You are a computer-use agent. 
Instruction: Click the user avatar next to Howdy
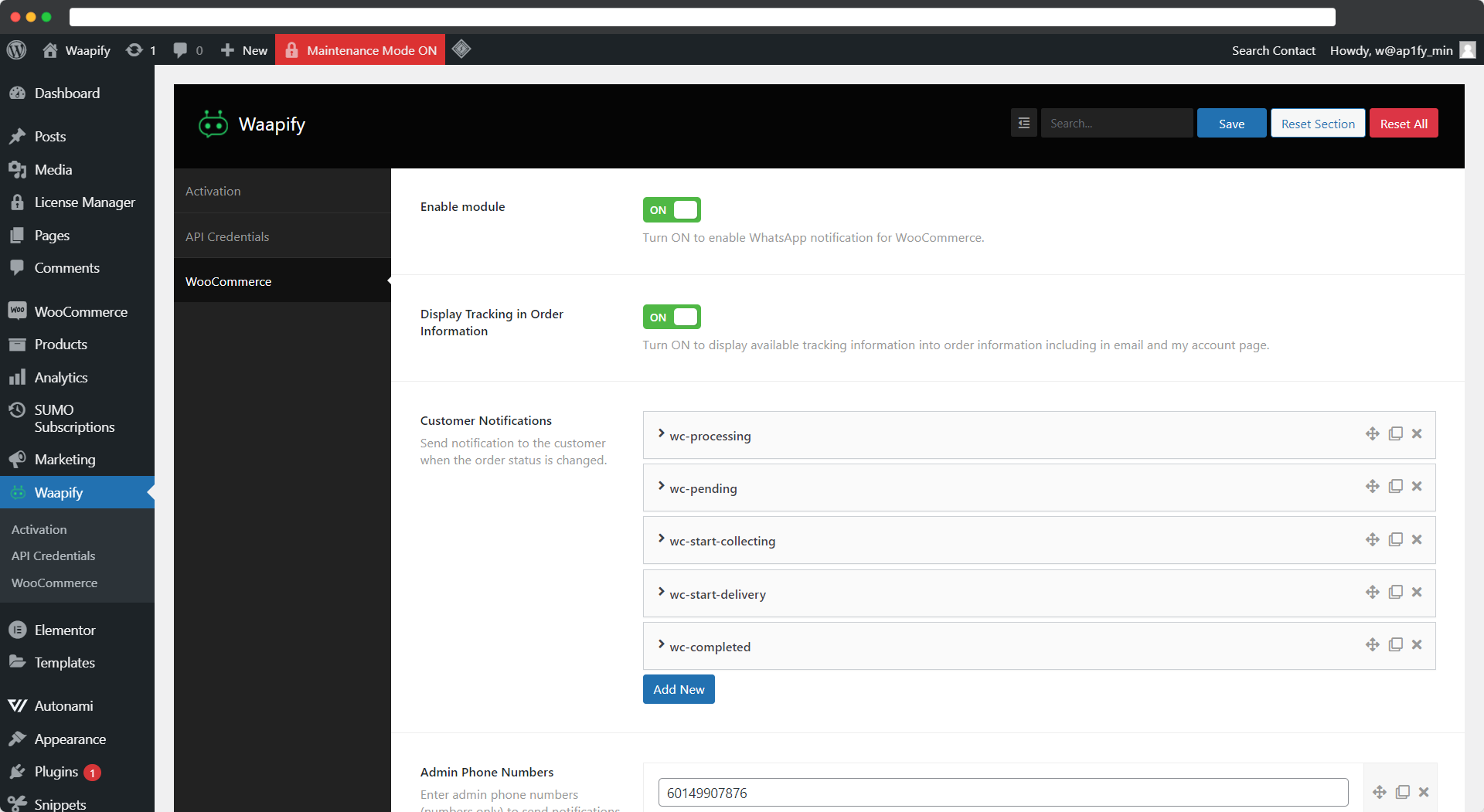pyautogui.click(x=1468, y=50)
